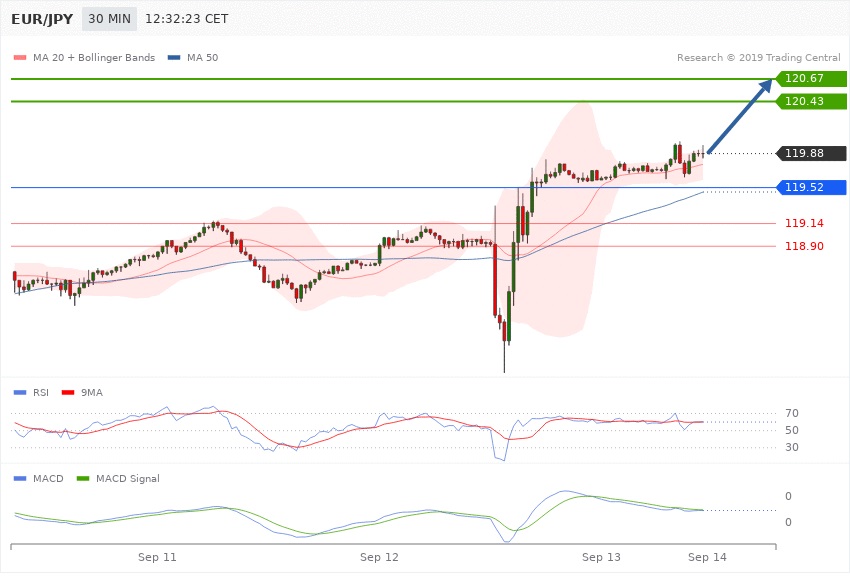Viewport: 850px width, 576px height.
Task: Click the Sep 11 date axis label
Action: [157, 557]
